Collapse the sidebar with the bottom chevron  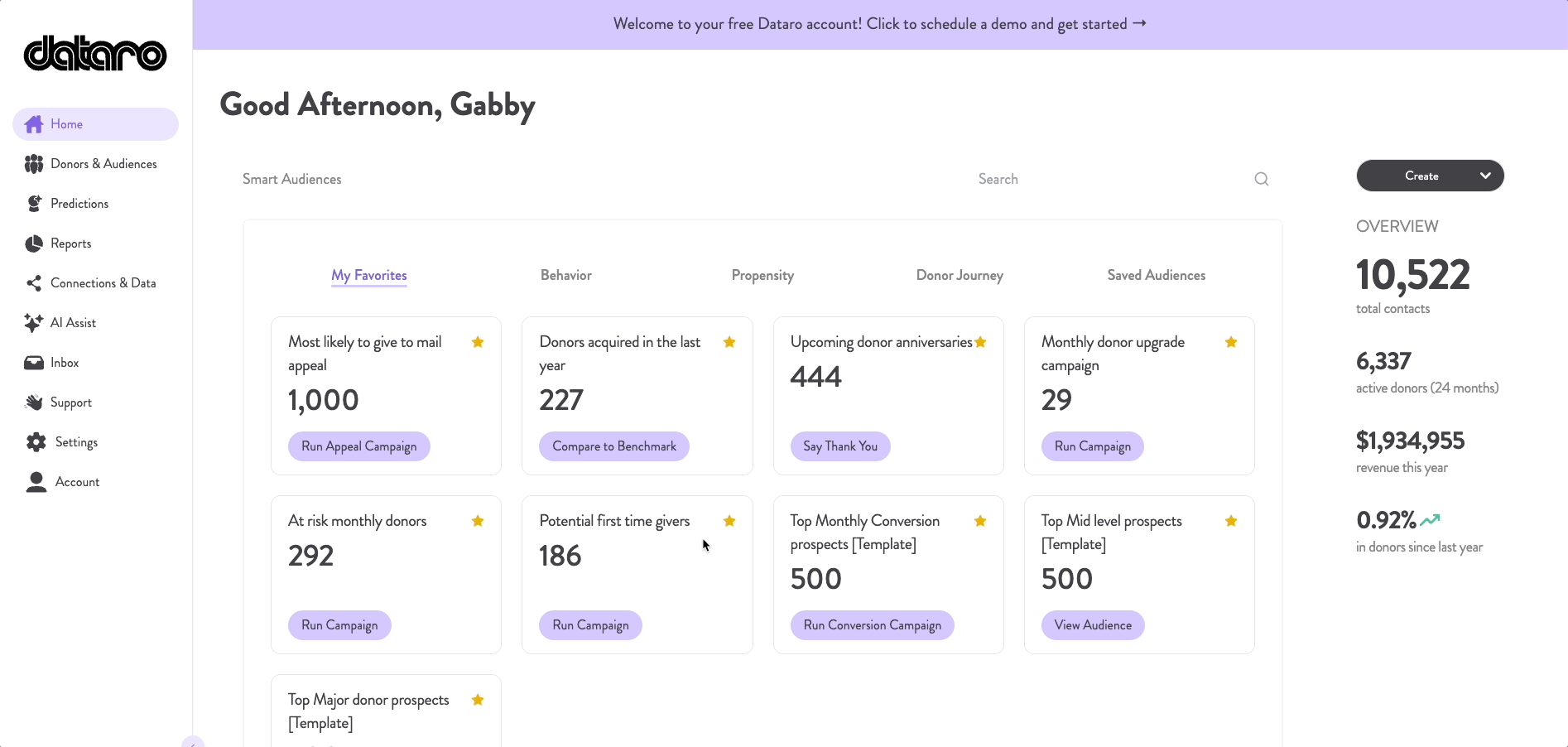193,742
